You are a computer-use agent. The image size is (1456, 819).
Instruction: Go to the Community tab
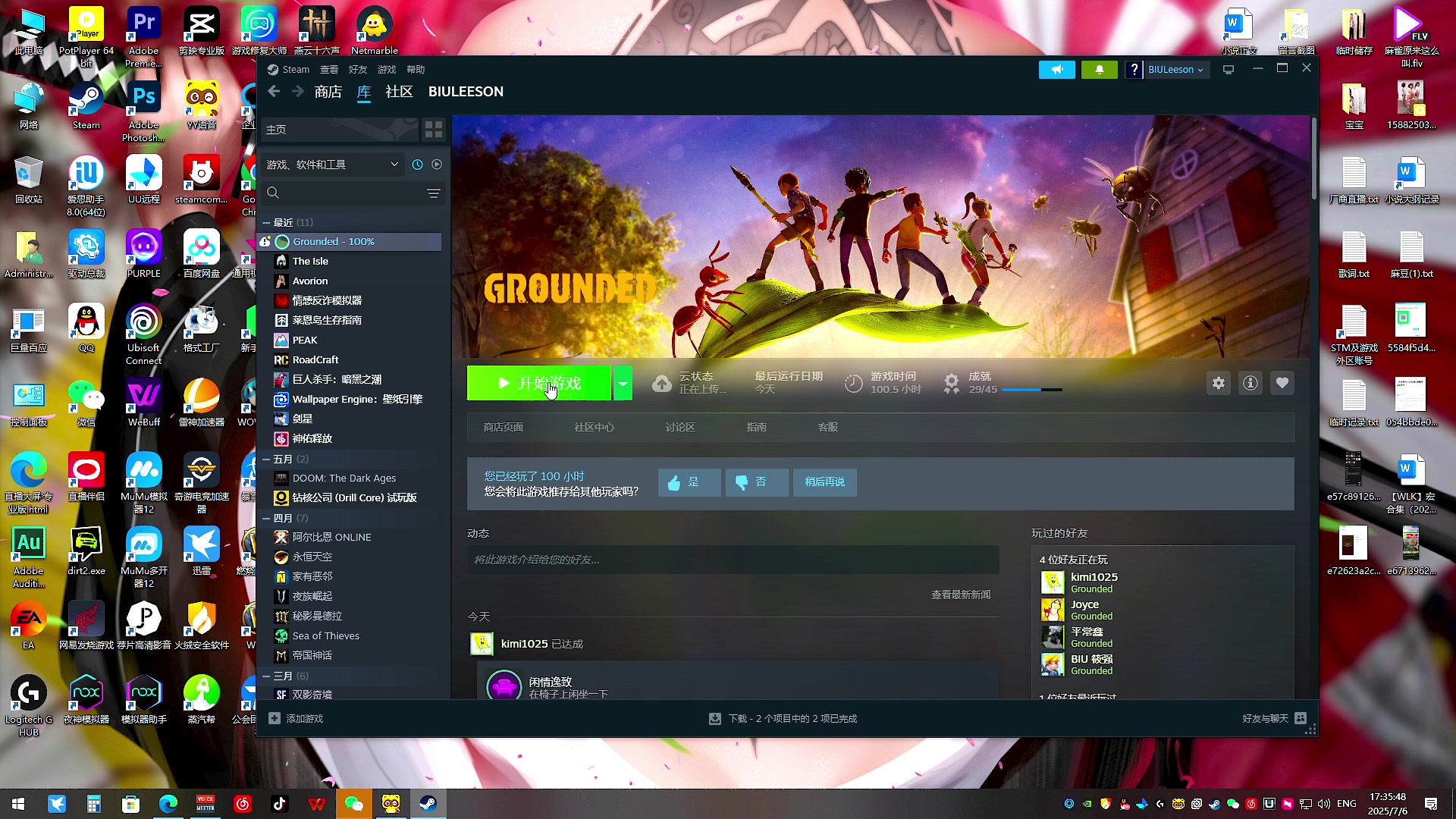click(x=400, y=92)
